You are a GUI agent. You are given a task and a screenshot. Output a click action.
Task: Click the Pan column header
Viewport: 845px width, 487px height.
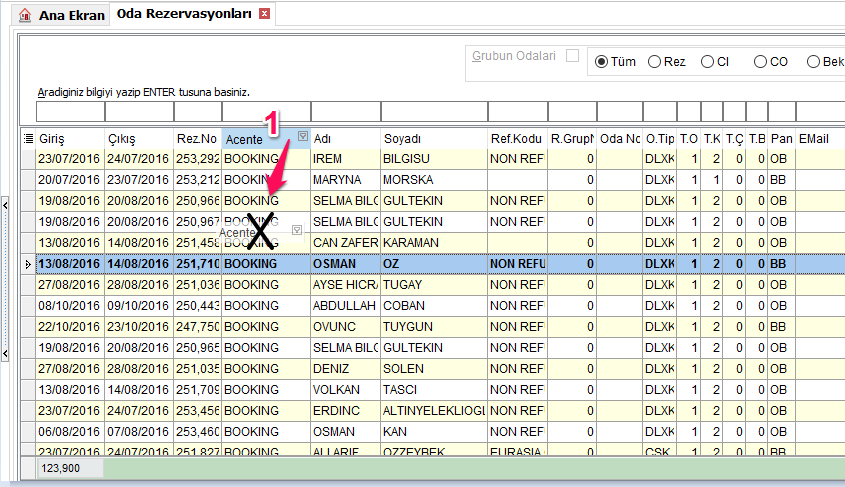(781, 139)
